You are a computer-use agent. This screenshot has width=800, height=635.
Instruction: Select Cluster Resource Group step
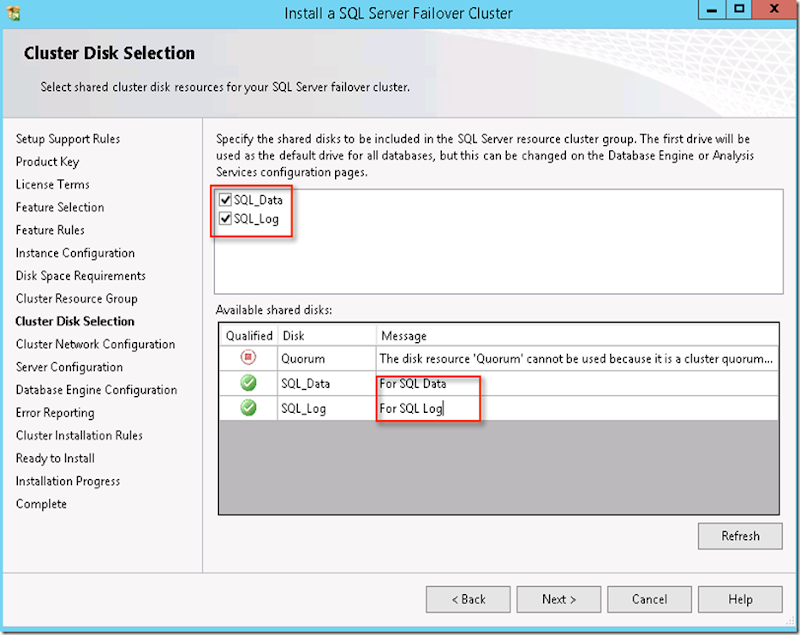[x=77, y=298]
